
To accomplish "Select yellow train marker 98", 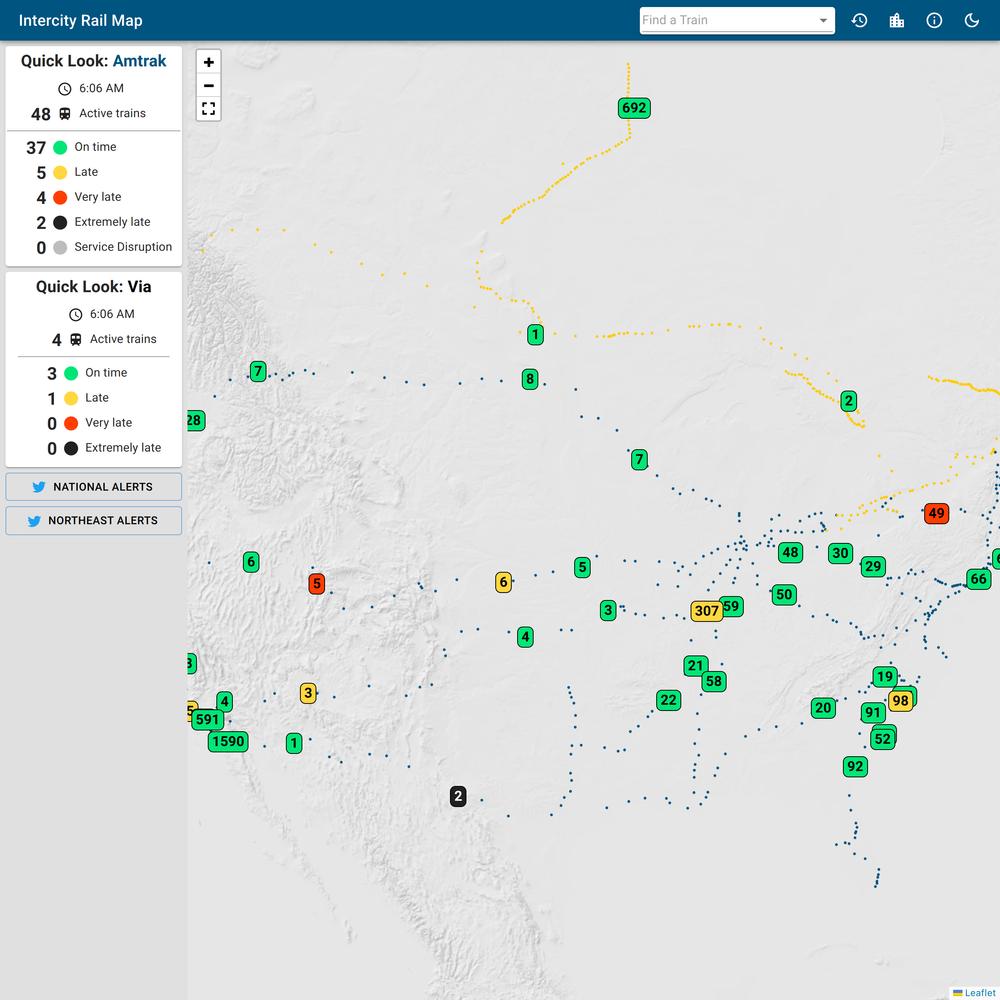I will coord(901,701).
